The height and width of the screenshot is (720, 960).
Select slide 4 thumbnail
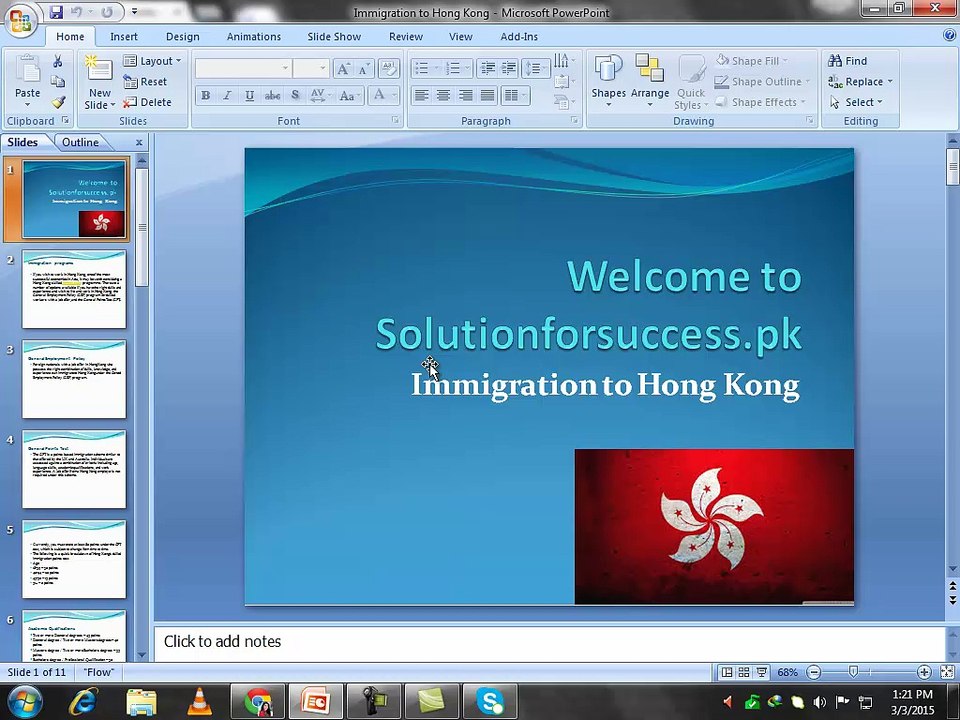coord(74,469)
